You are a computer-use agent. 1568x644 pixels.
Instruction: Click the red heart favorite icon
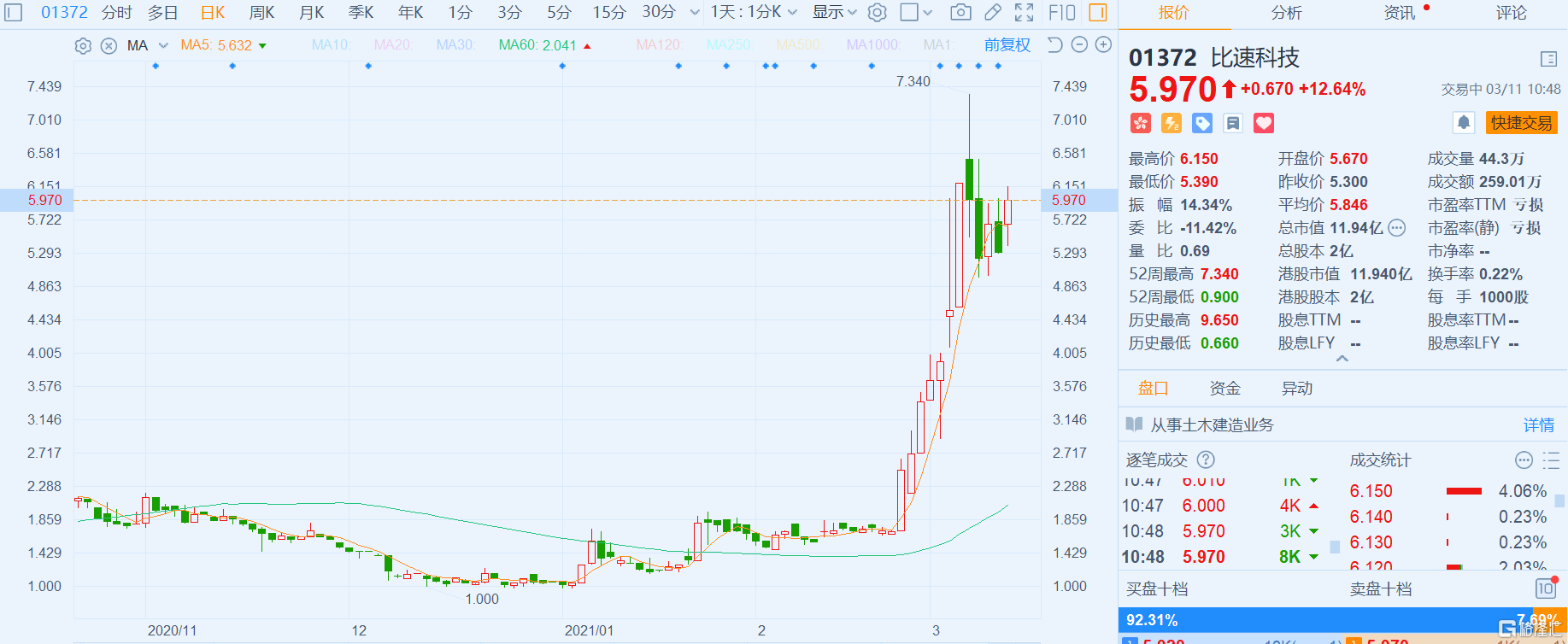click(x=1264, y=123)
